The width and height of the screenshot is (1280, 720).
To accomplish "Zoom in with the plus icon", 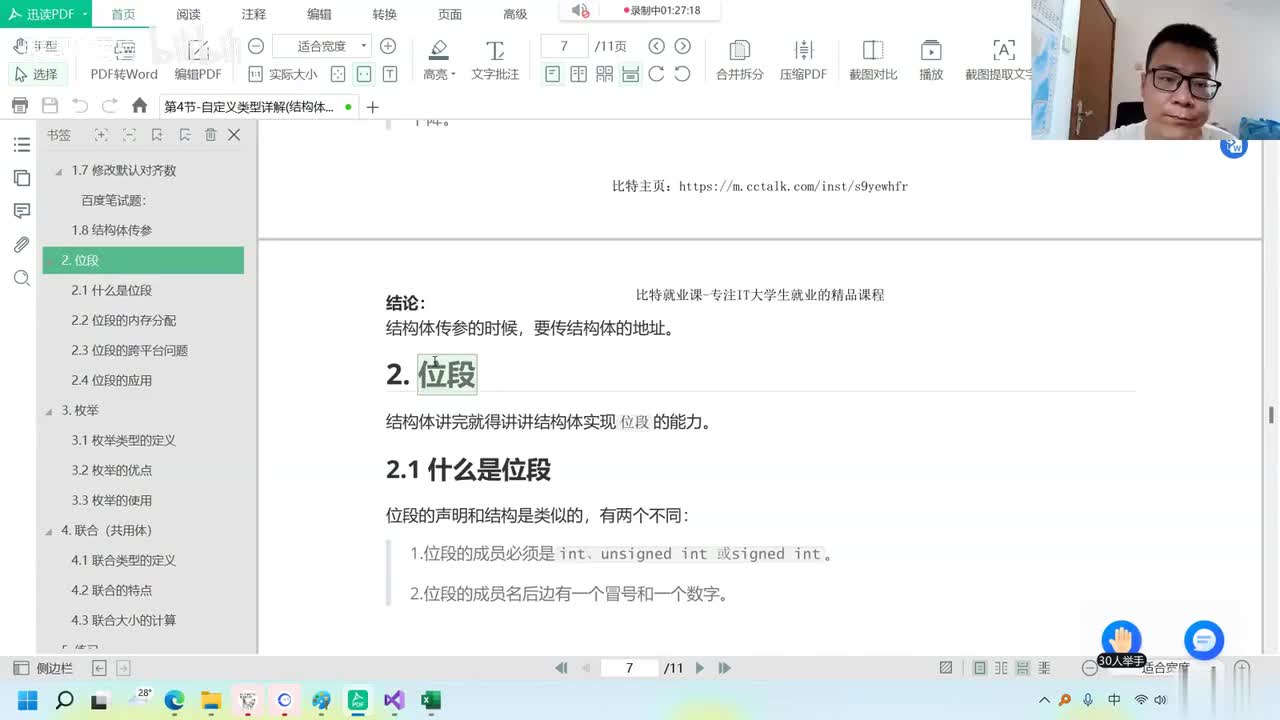I will [x=388, y=46].
